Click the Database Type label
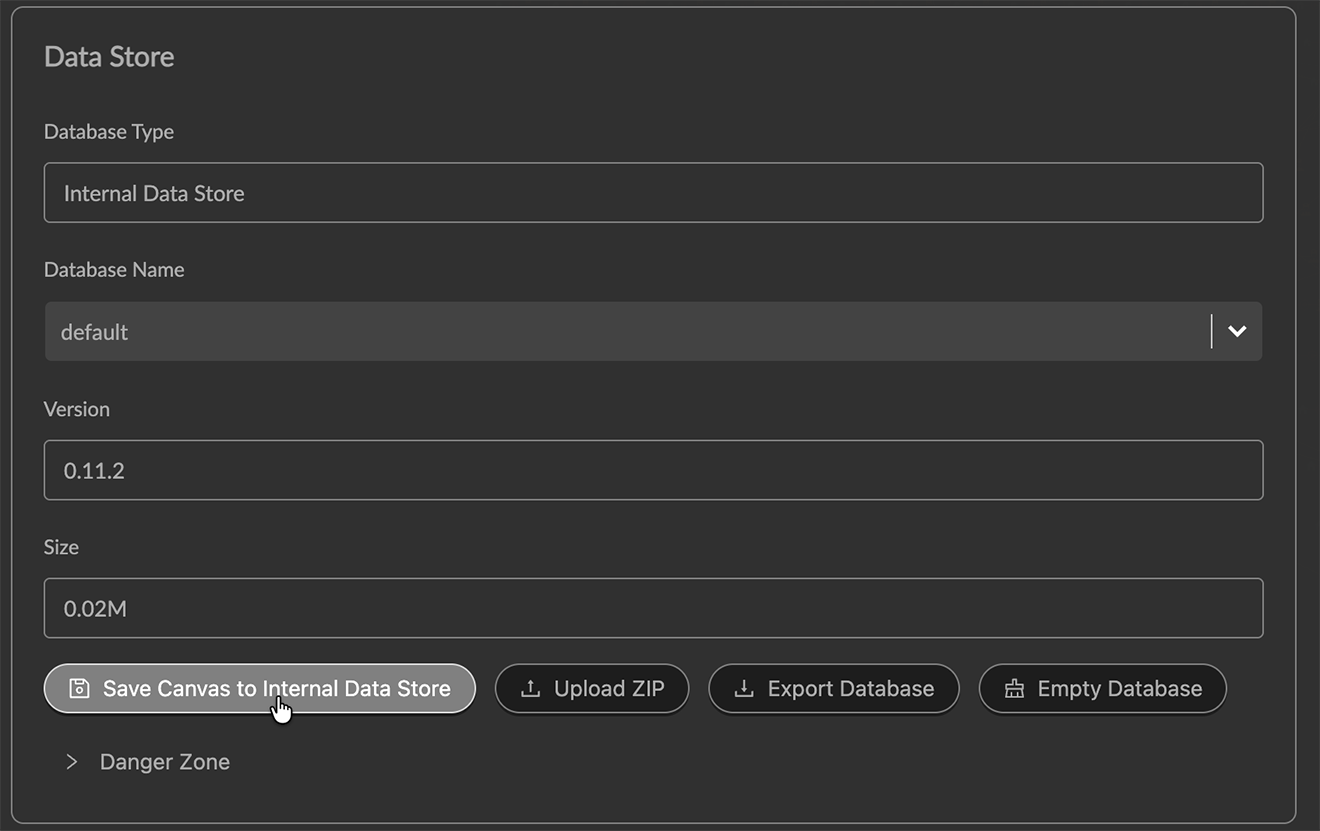Screen dimensions: 1320x831 109,132
